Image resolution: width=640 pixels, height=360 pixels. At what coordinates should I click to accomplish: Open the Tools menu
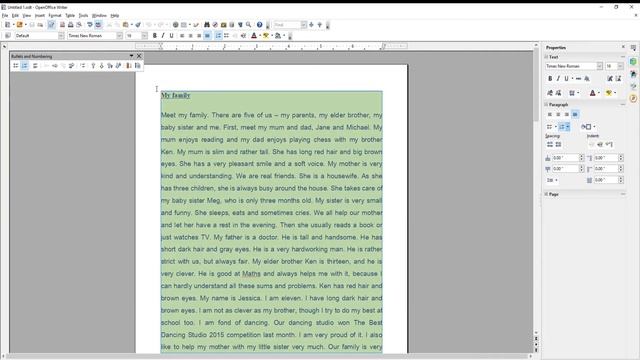tap(83, 16)
